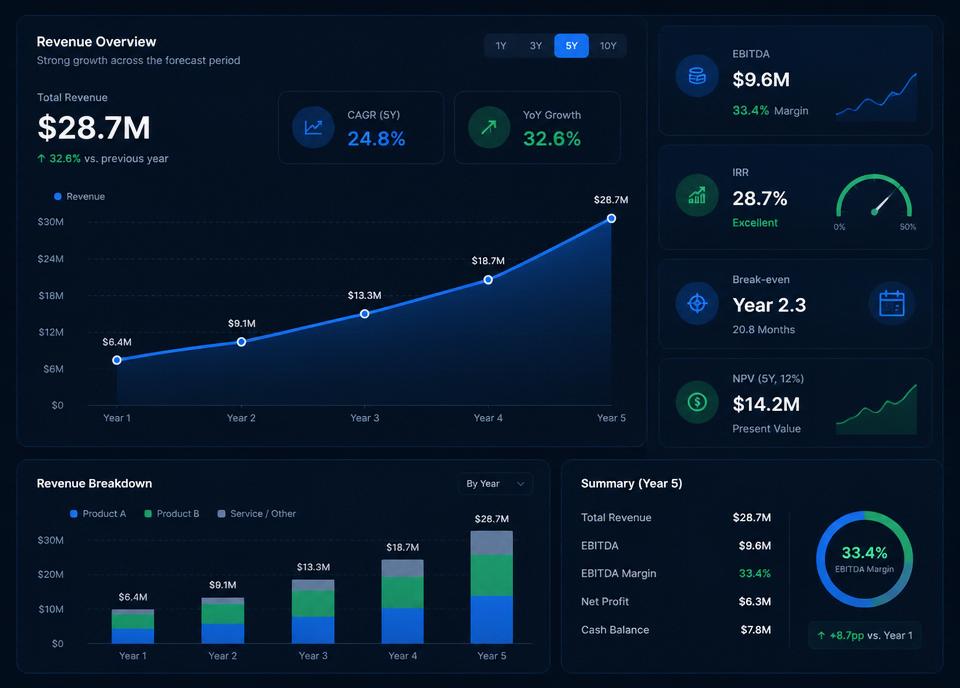This screenshot has height=688, width=960.
Task: Click the Summary Total Revenue row
Action: pyautogui.click(x=676, y=517)
